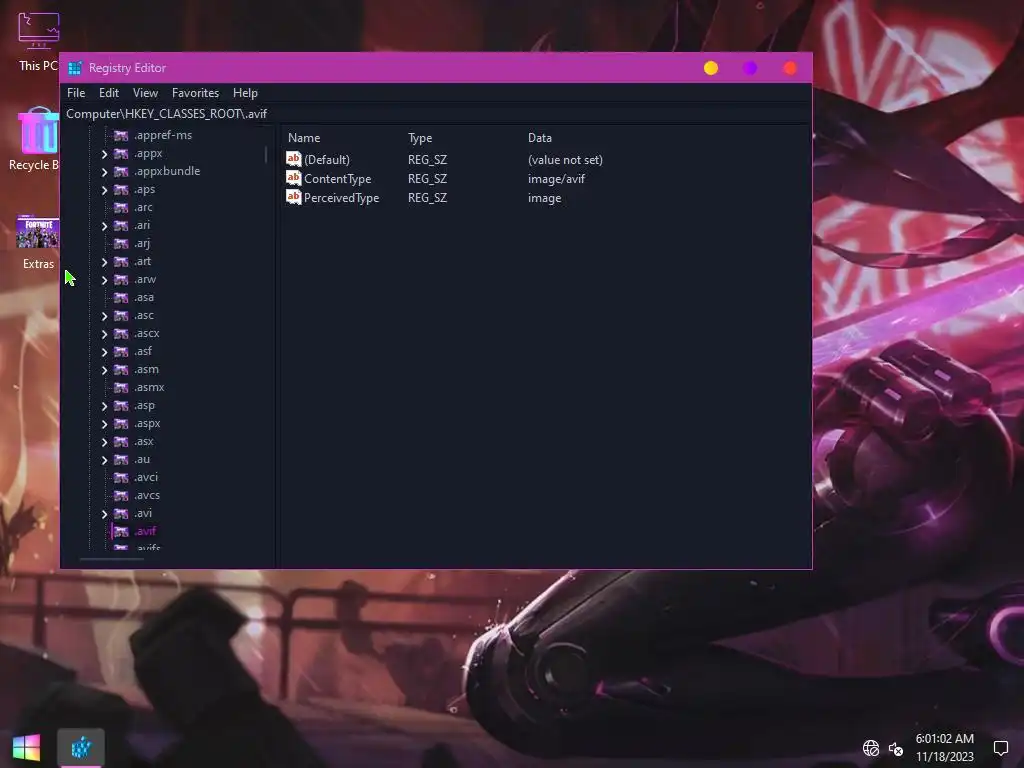The height and width of the screenshot is (768, 1024).
Task: Click the muted volume tray icon
Action: click(x=896, y=748)
